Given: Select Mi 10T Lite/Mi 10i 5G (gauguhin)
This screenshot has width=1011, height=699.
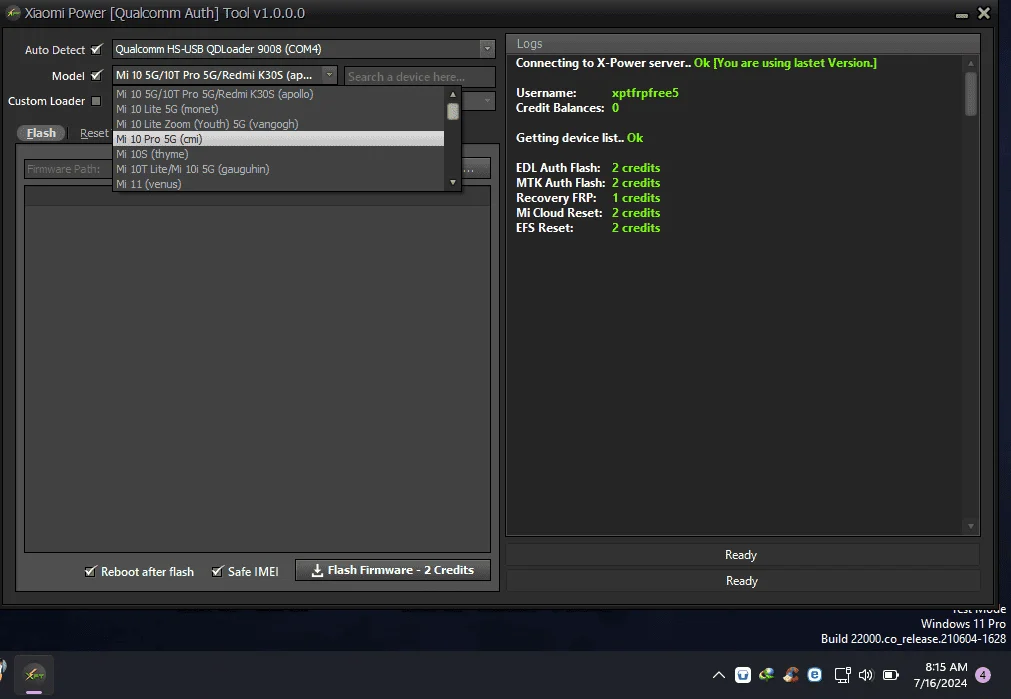Looking at the screenshot, I should tap(279, 169).
